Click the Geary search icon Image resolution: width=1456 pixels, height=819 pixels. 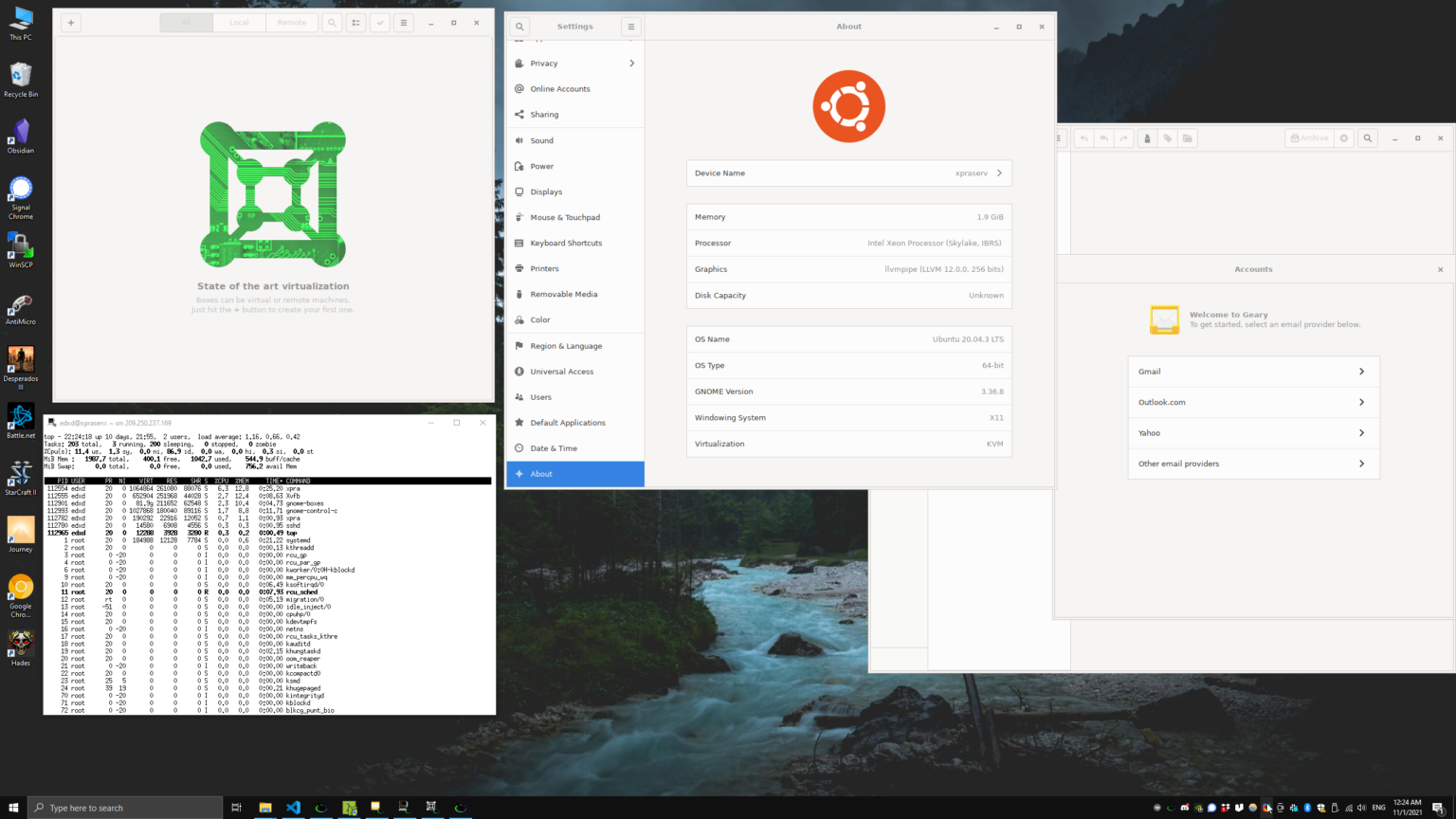(1367, 138)
